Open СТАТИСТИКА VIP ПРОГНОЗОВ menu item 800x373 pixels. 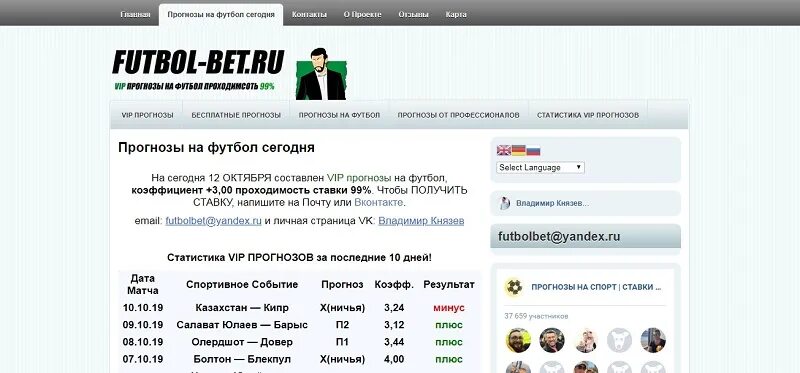point(588,115)
